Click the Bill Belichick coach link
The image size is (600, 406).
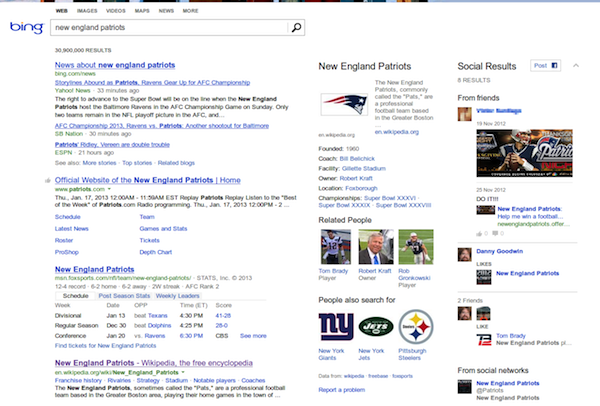coord(357,159)
